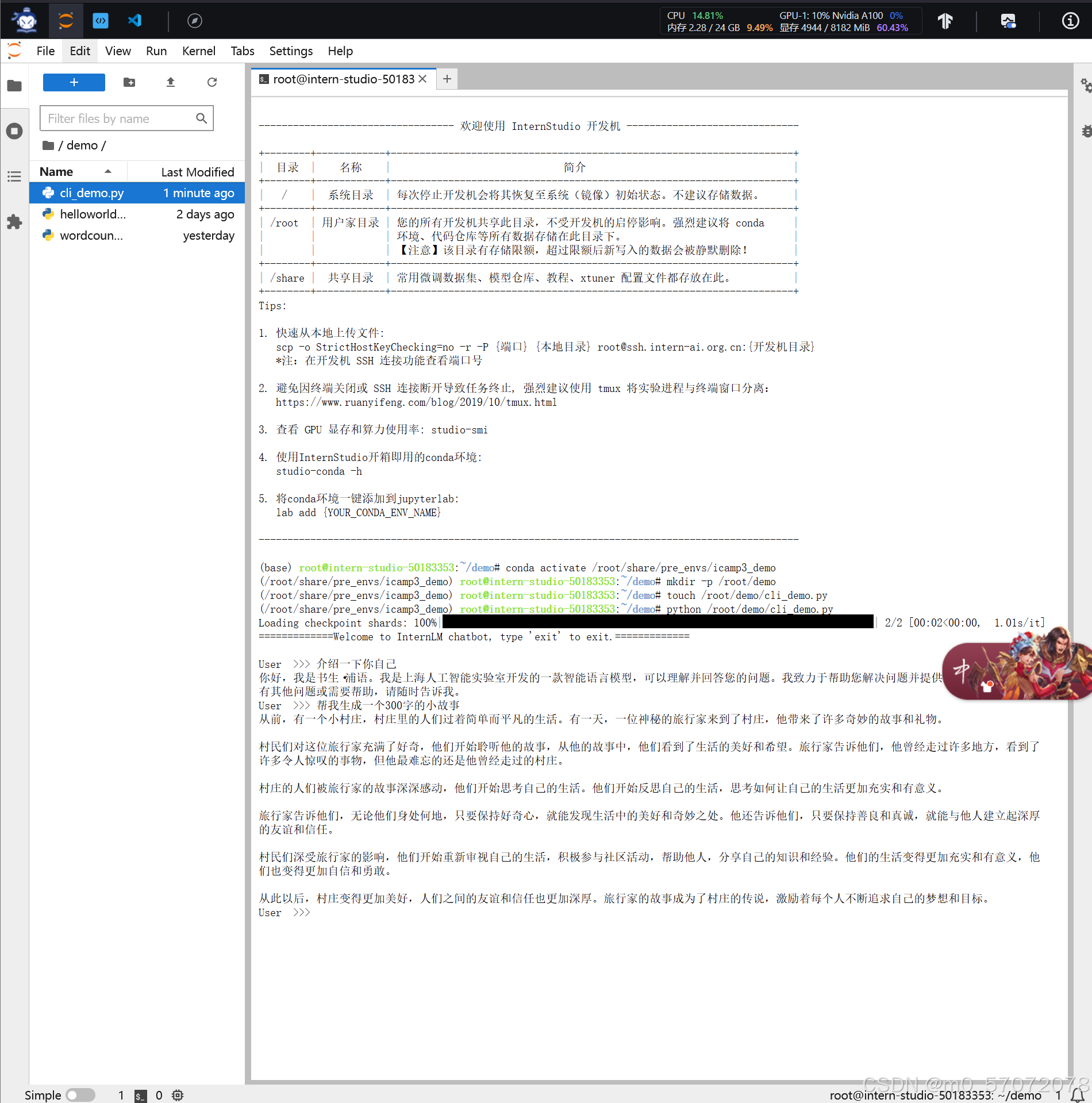Click 'studio-smi' text in terminal tips
This screenshot has width=1092, height=1103.
point(459,430)
